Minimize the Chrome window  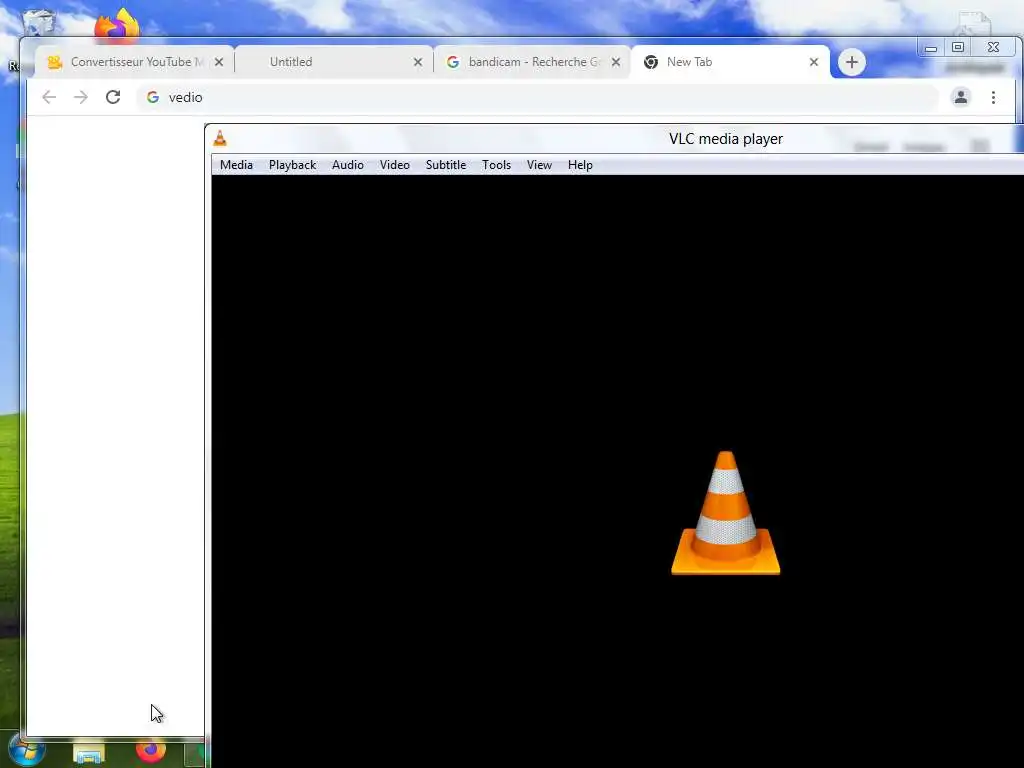tap(931, 48)
